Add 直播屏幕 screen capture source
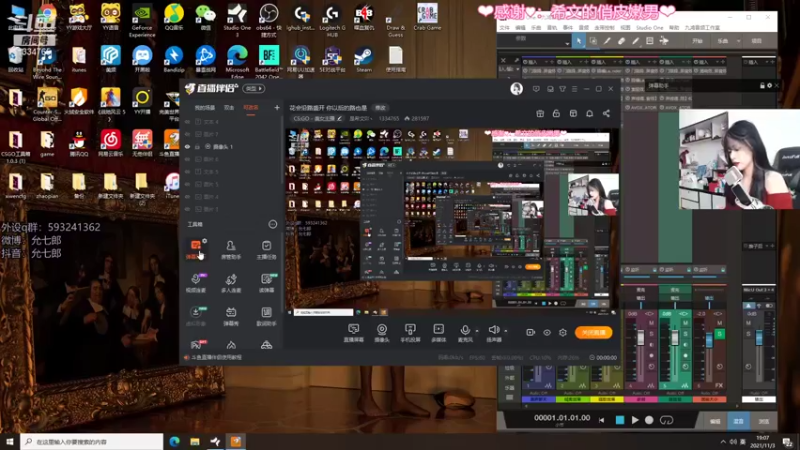The height and width of the screenshot is (450, 800). (x=354, y=332)
